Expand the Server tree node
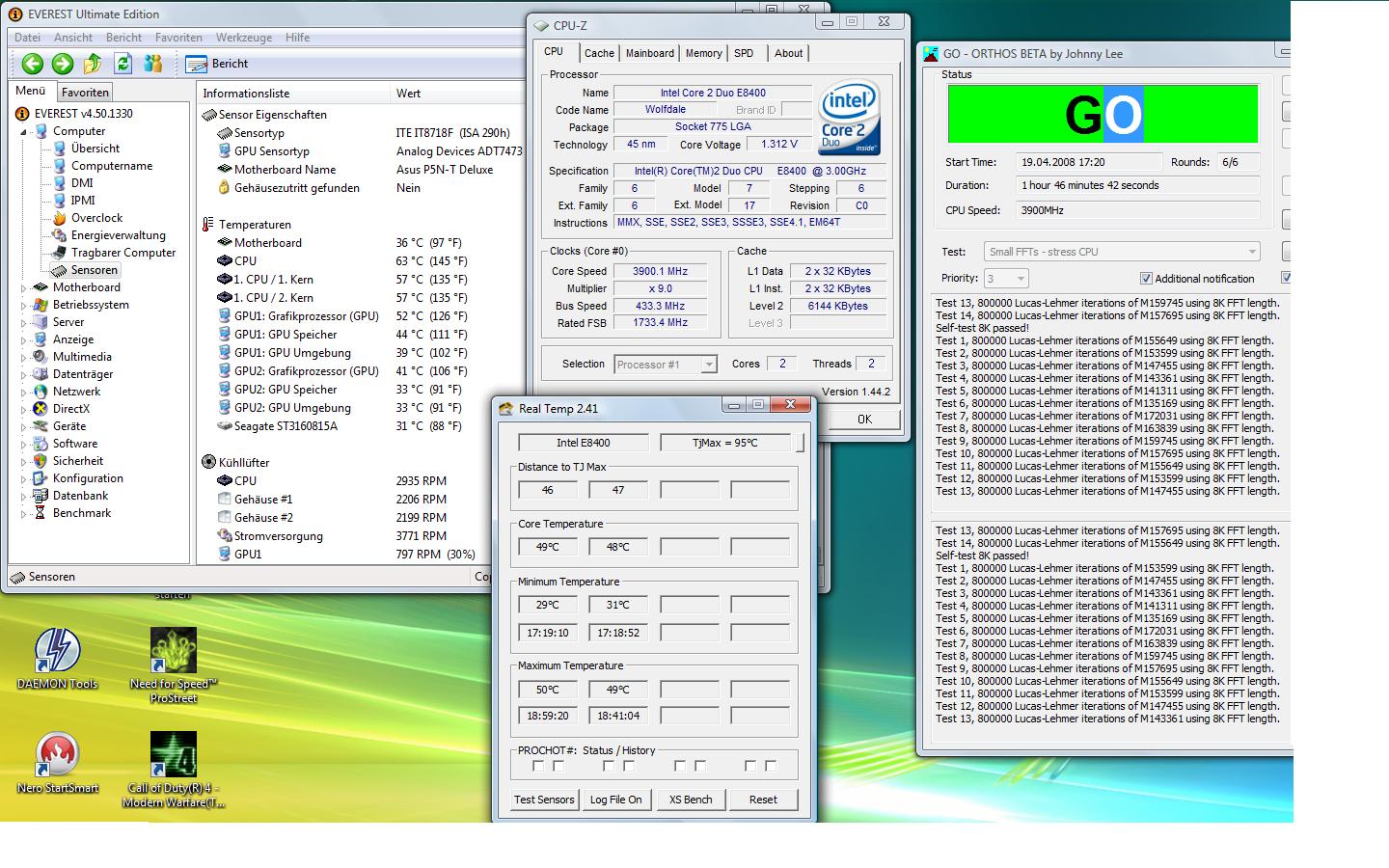 (24, 322)
